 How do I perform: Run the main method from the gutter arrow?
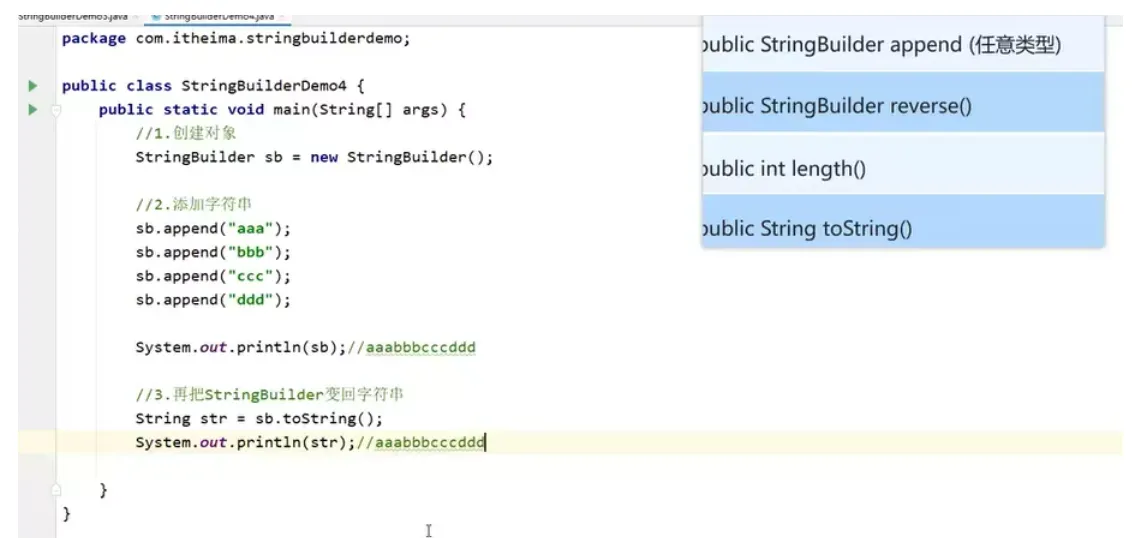click(x=32, y=110)
